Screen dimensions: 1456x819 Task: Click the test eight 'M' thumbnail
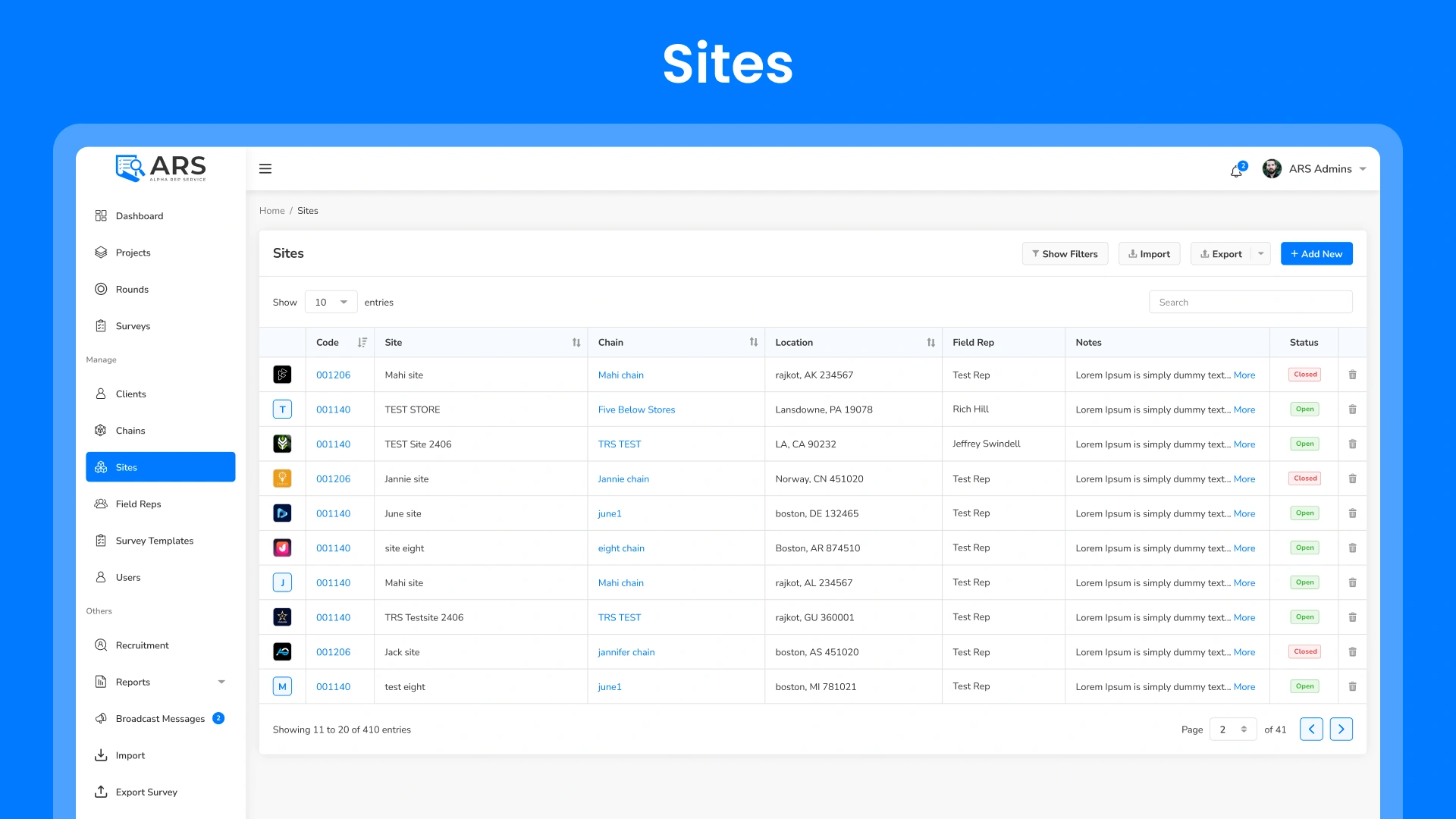282,686
